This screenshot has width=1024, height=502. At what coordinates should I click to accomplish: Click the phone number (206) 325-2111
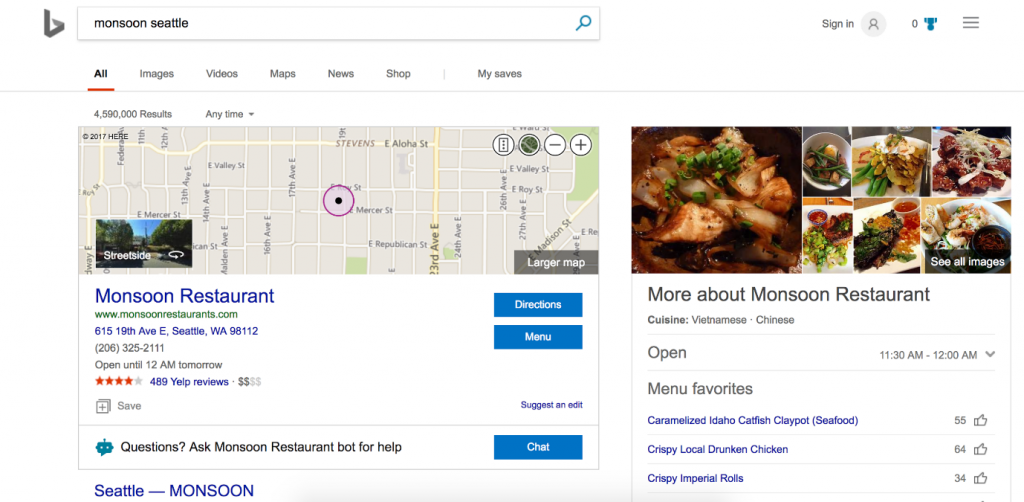tap(129, 348)
